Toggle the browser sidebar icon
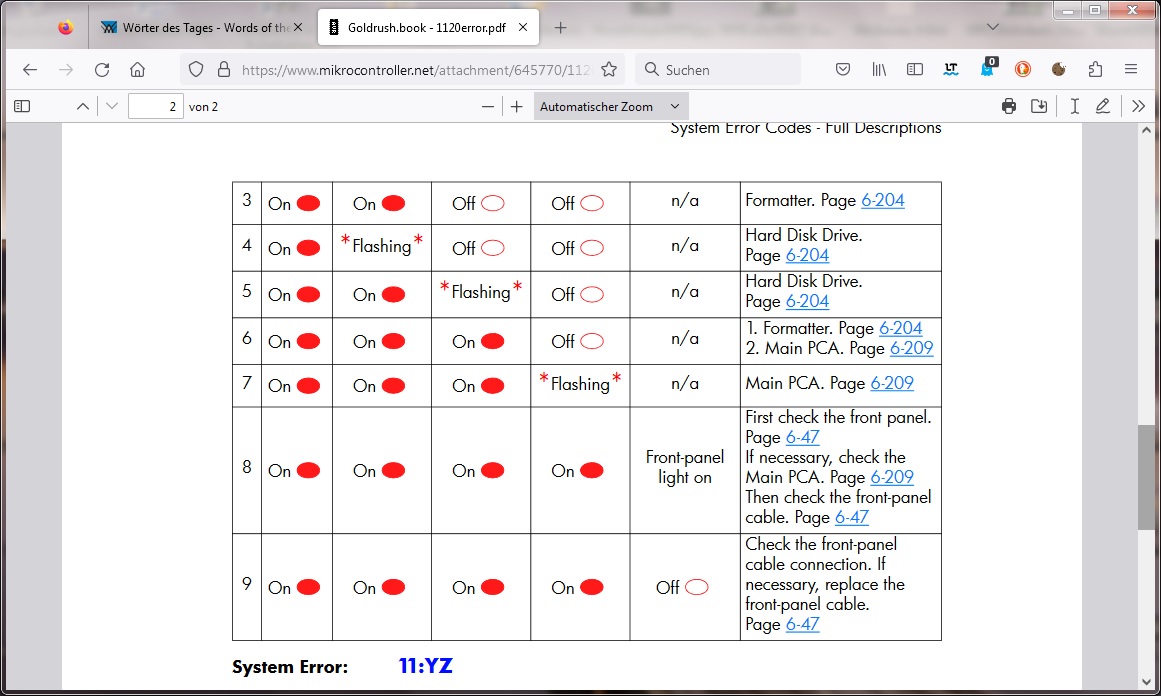 click(x=915, y=70)
